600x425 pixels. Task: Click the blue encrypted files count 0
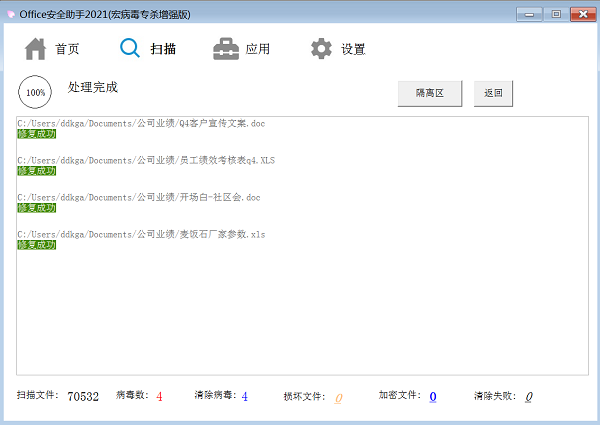(433, 397)
